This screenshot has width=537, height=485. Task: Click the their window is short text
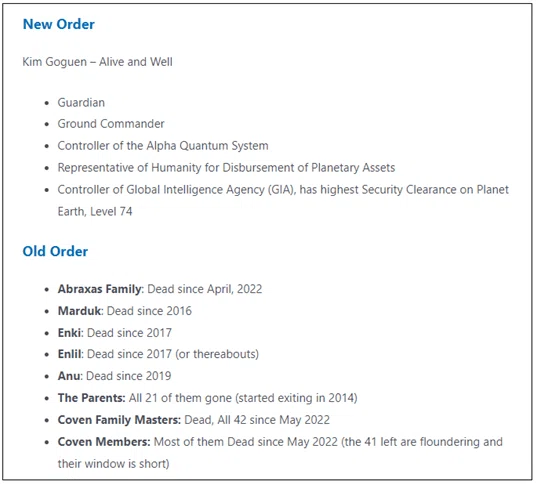pyautogui.click(x=113, y=464)
